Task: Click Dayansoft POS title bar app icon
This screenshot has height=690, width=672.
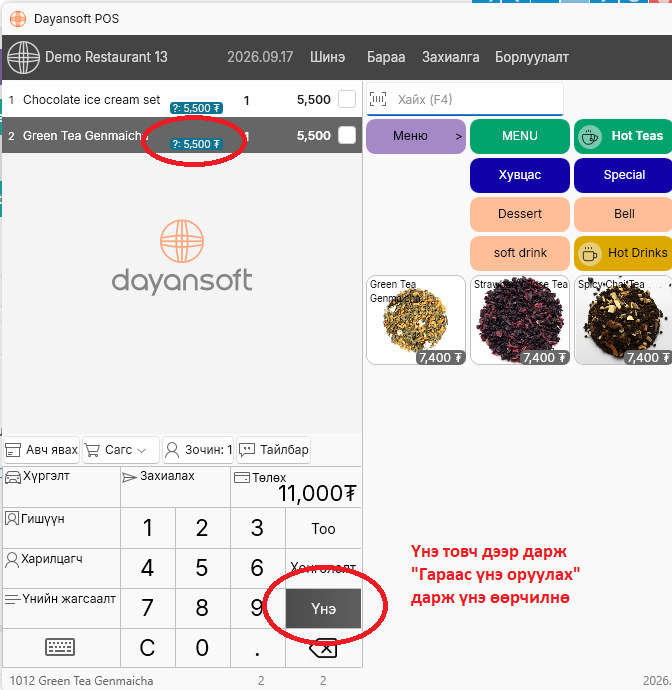Action: tap(18, 19)
